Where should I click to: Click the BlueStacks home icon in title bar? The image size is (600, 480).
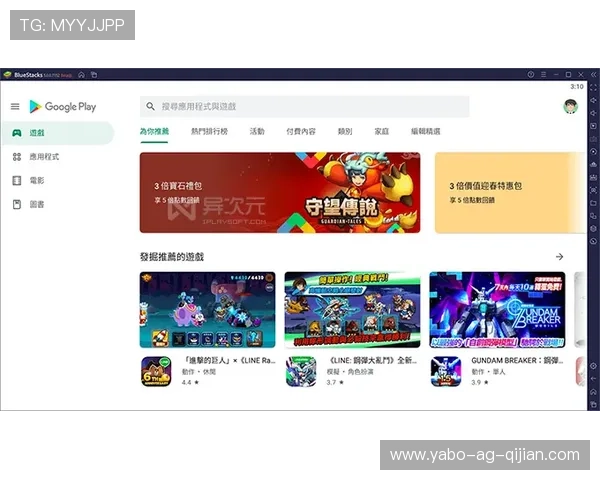coord(82,75)
